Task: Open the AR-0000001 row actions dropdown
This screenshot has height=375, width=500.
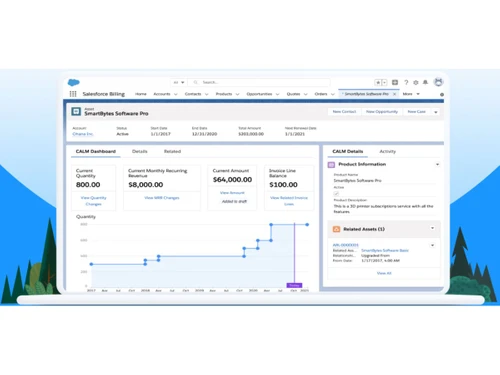Action: tap(432, 245)
